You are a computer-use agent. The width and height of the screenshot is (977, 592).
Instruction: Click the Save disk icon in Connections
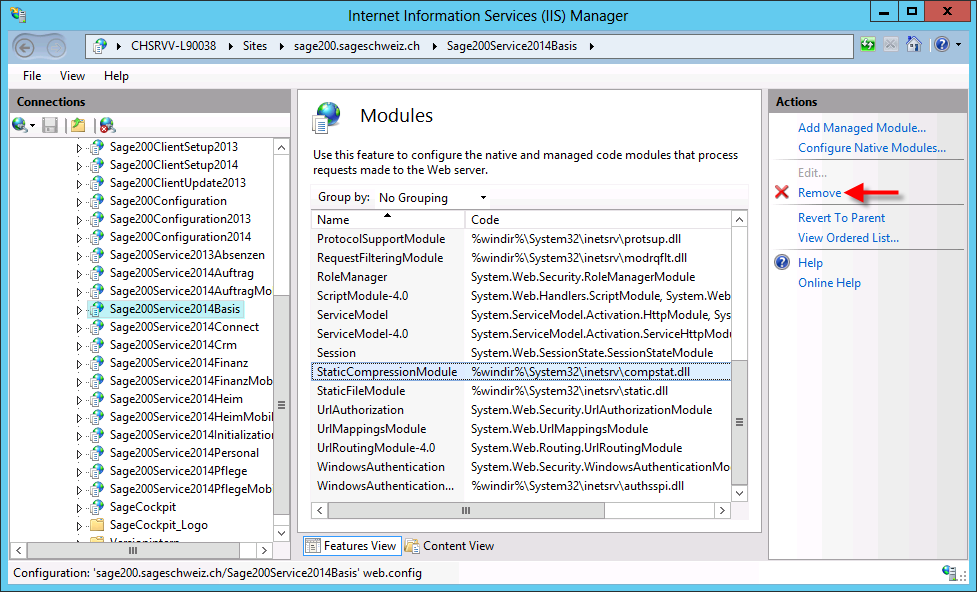pos(50,125)
